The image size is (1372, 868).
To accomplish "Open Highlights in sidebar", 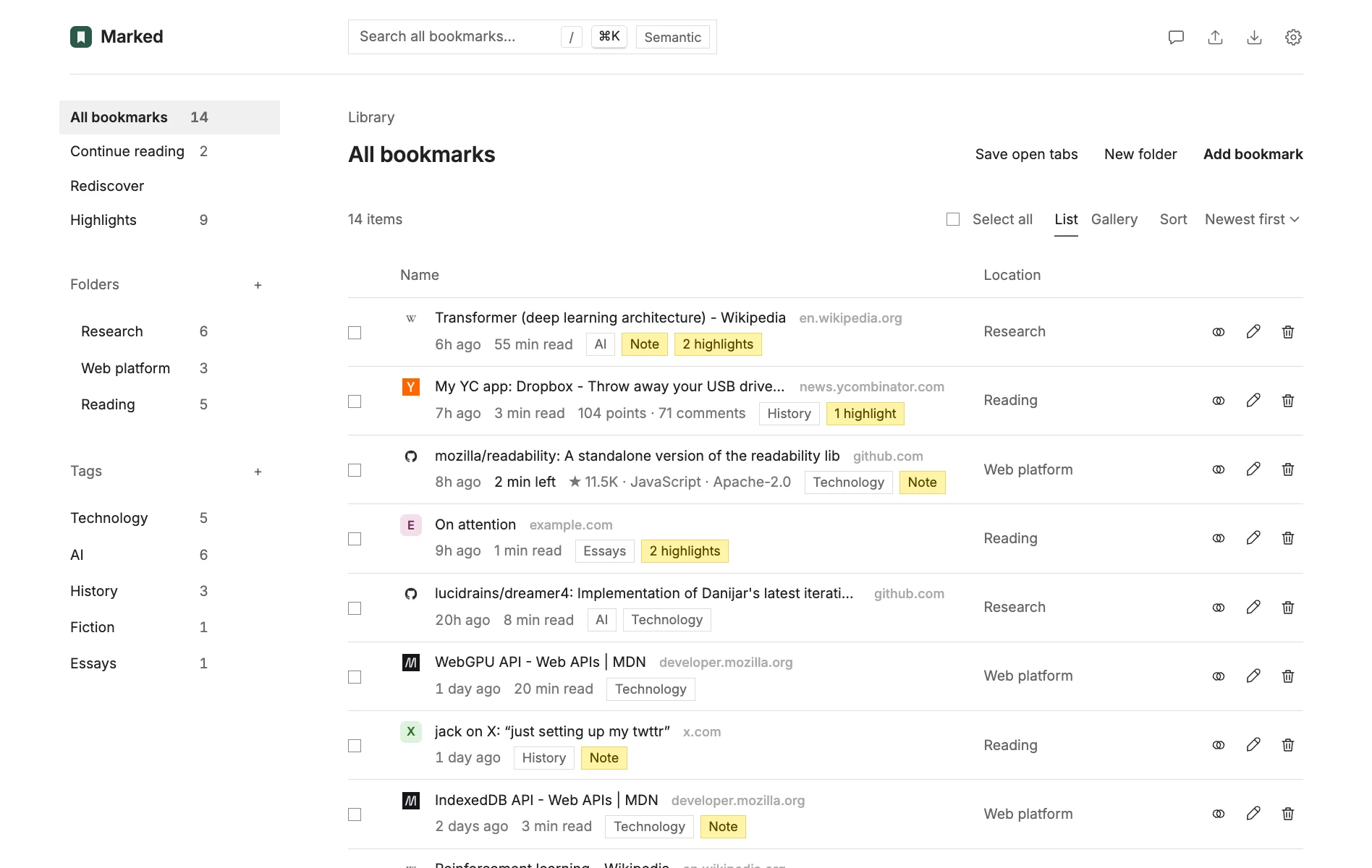I will tap(169, 220).
